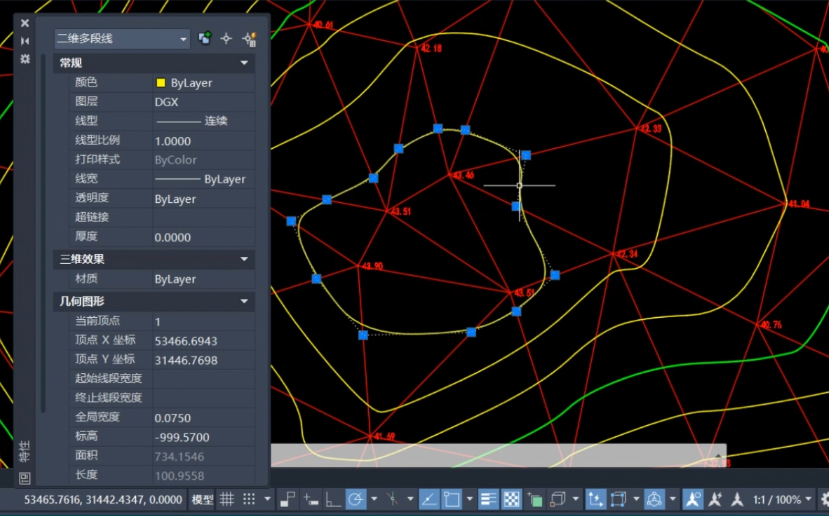The image size is (829, 516).
Task: Open the 二维多段线 object type dropdown
Action: point(122,39)
